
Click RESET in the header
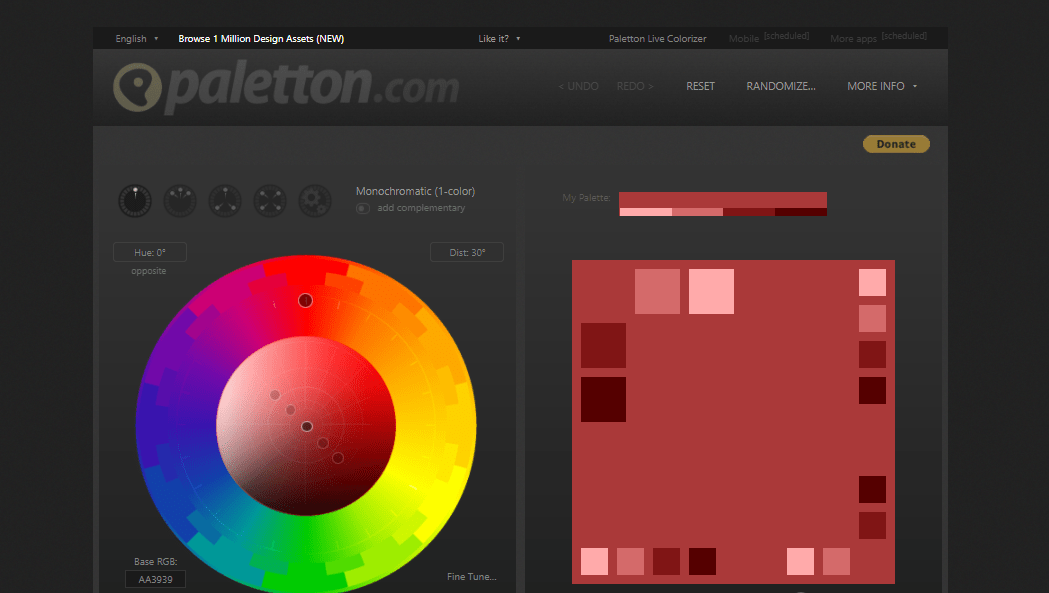[700, 86]
